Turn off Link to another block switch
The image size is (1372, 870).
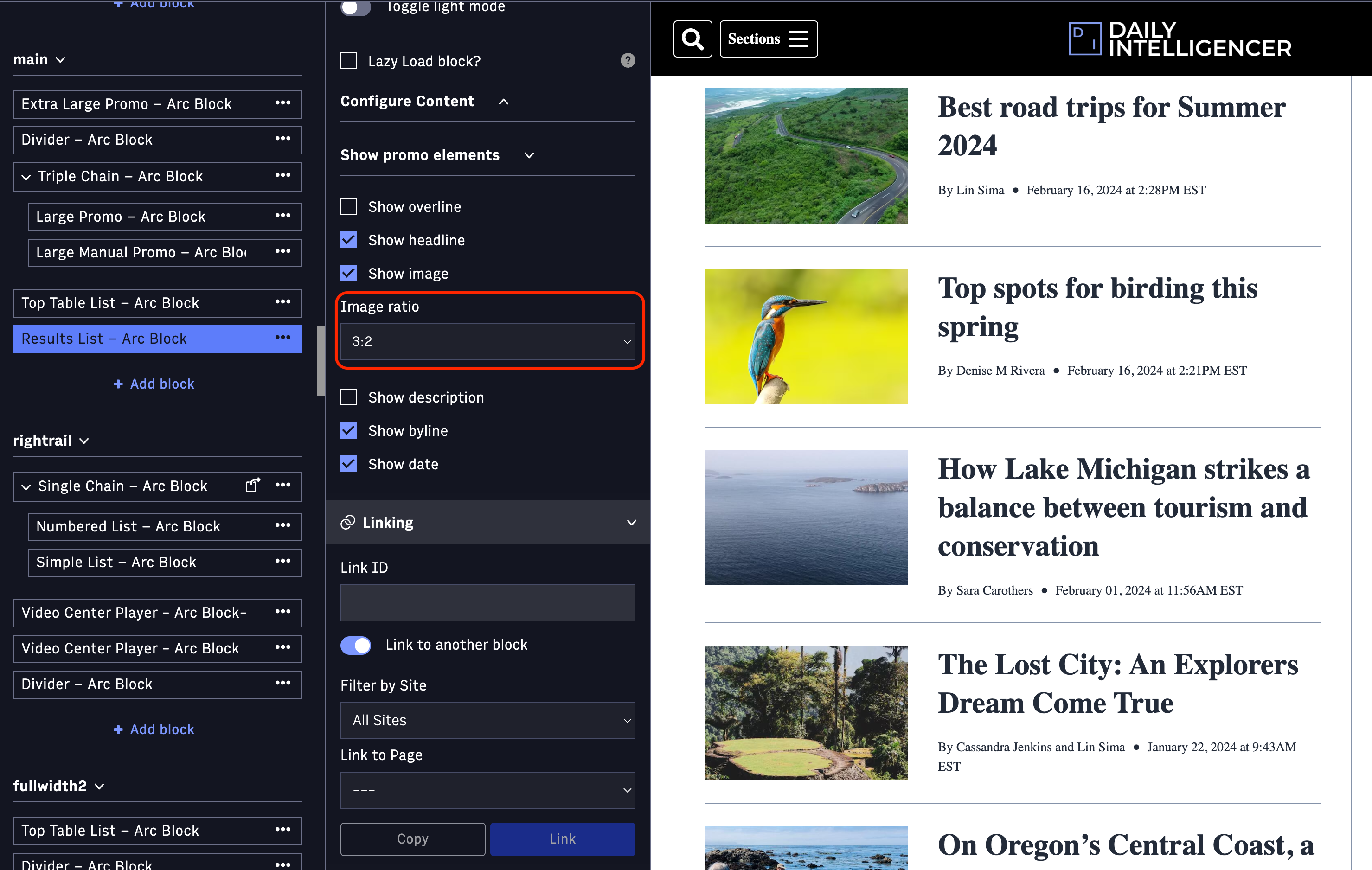point(356,645)
